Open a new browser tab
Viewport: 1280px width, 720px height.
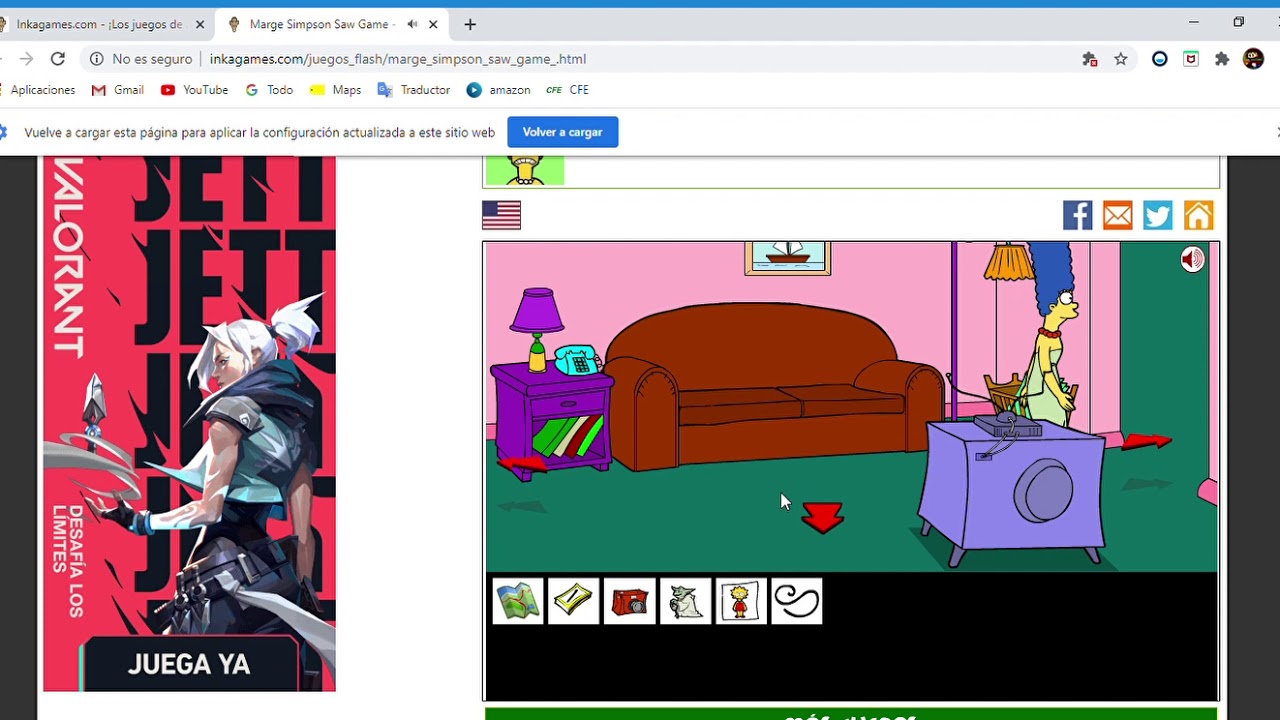(470, 24)
